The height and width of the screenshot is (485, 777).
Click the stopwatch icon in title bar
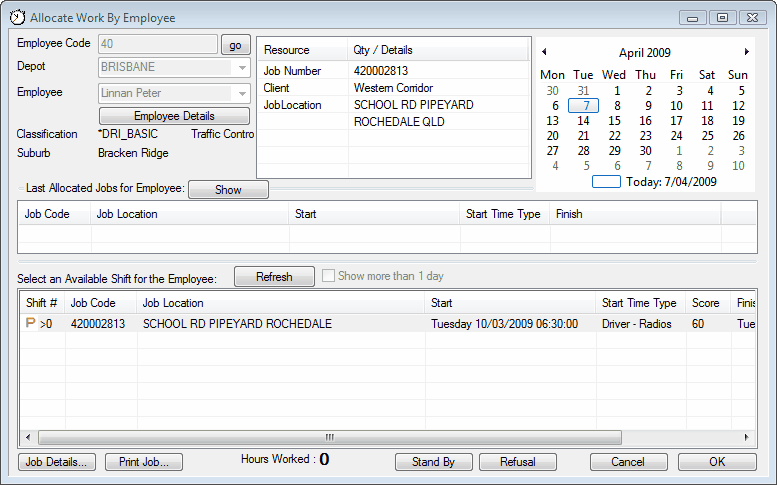coord(17,17)
